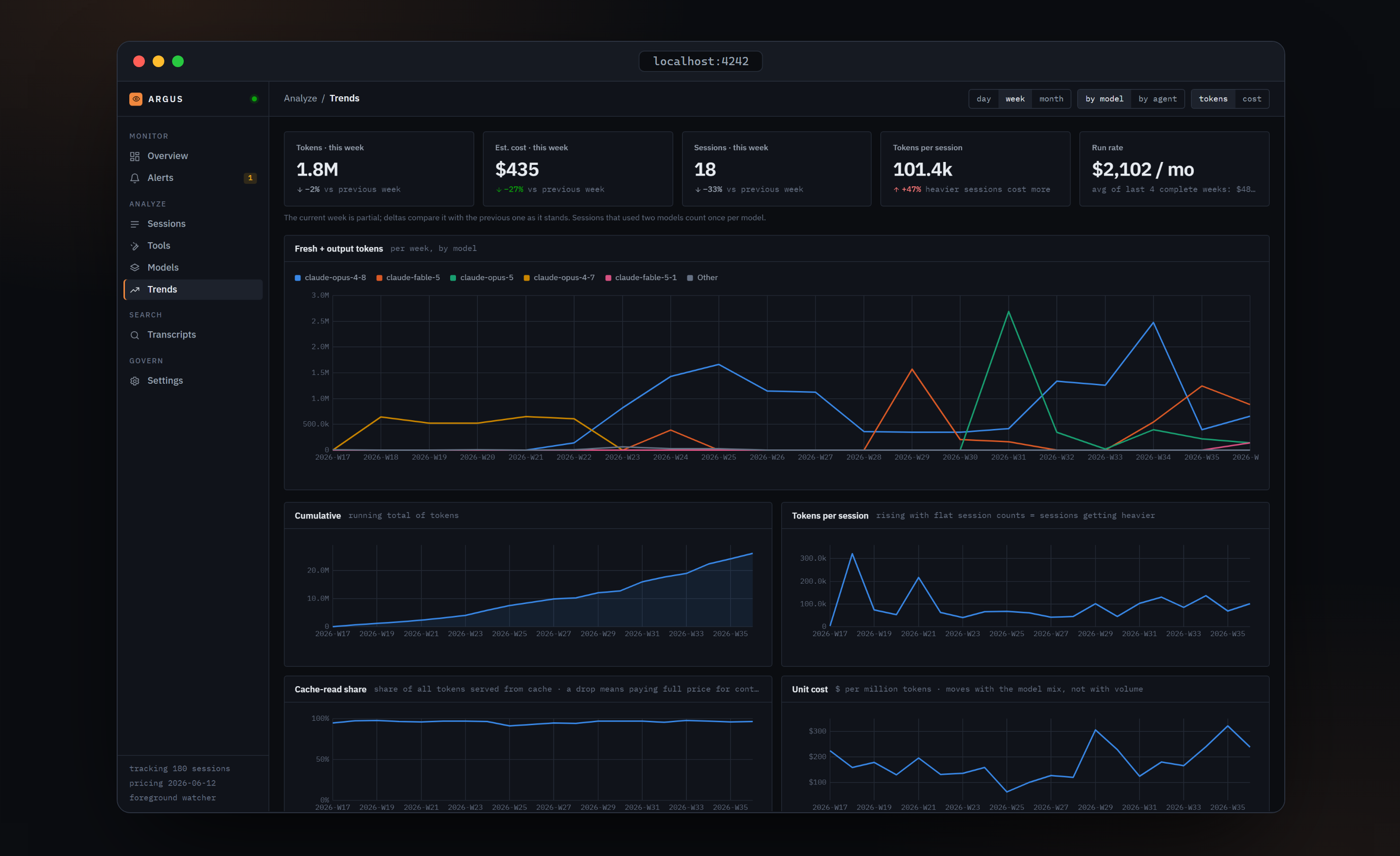The width and height of the screenshot is (1400, 856).
Task: Click the Trends chart-line icon
Action: coord(135,290)
